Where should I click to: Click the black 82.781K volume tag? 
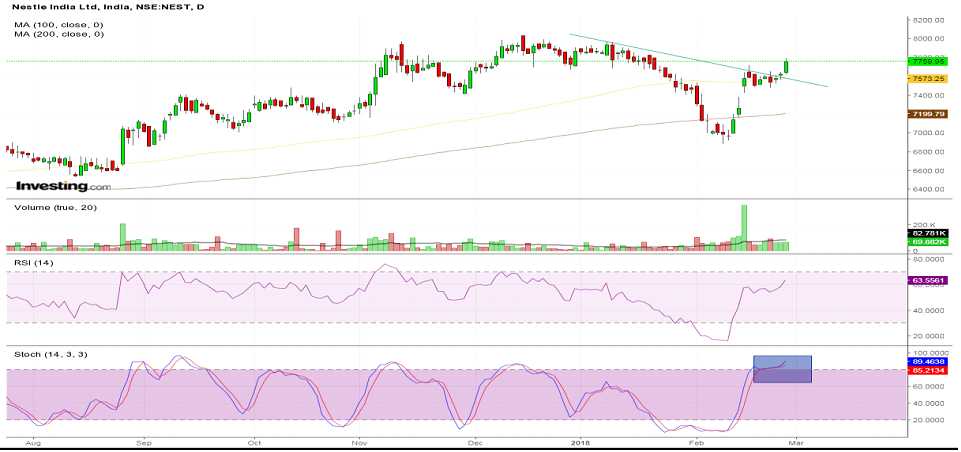coord(928,234)
